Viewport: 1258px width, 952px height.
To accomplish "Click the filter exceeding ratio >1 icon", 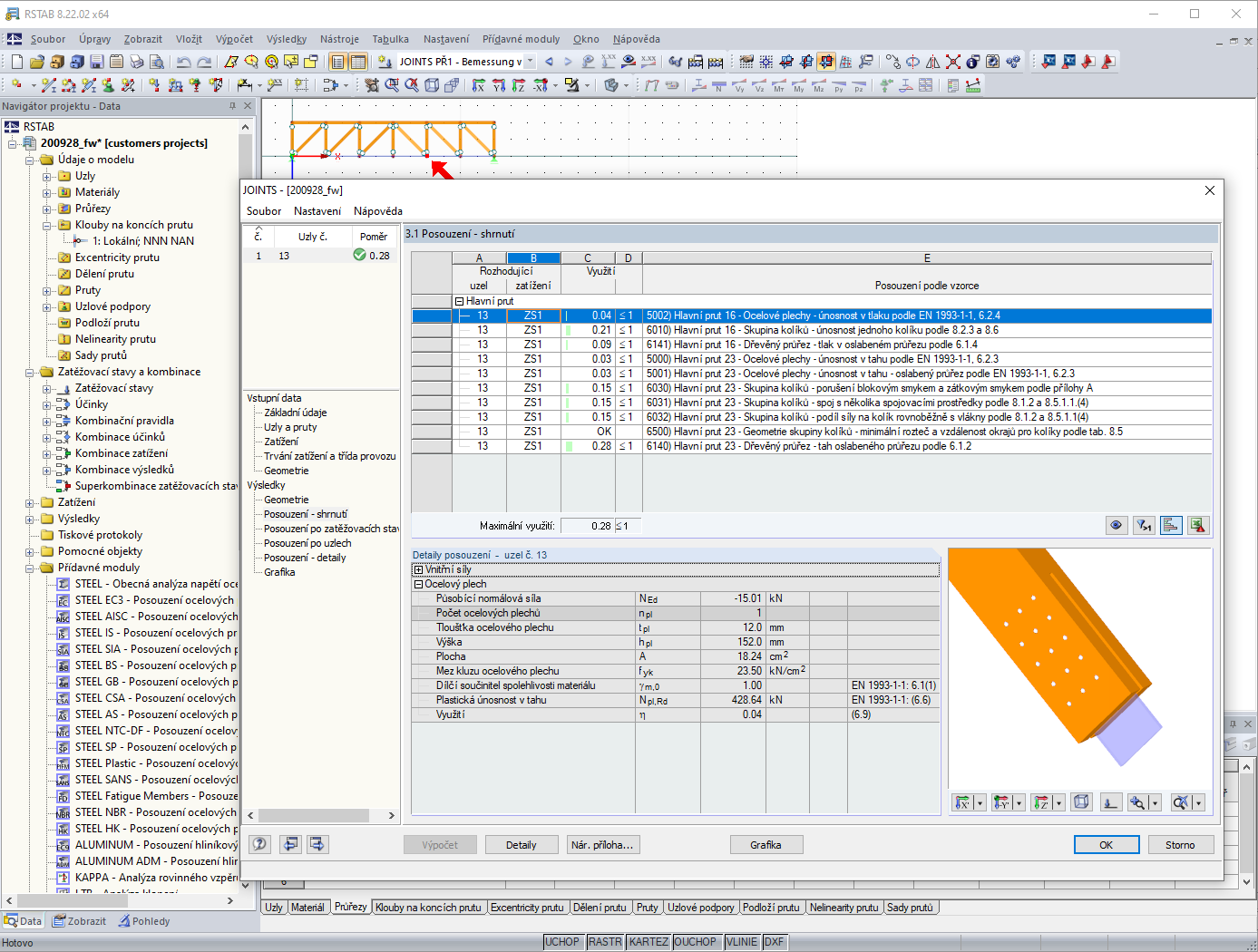I will coord(1144,525).
